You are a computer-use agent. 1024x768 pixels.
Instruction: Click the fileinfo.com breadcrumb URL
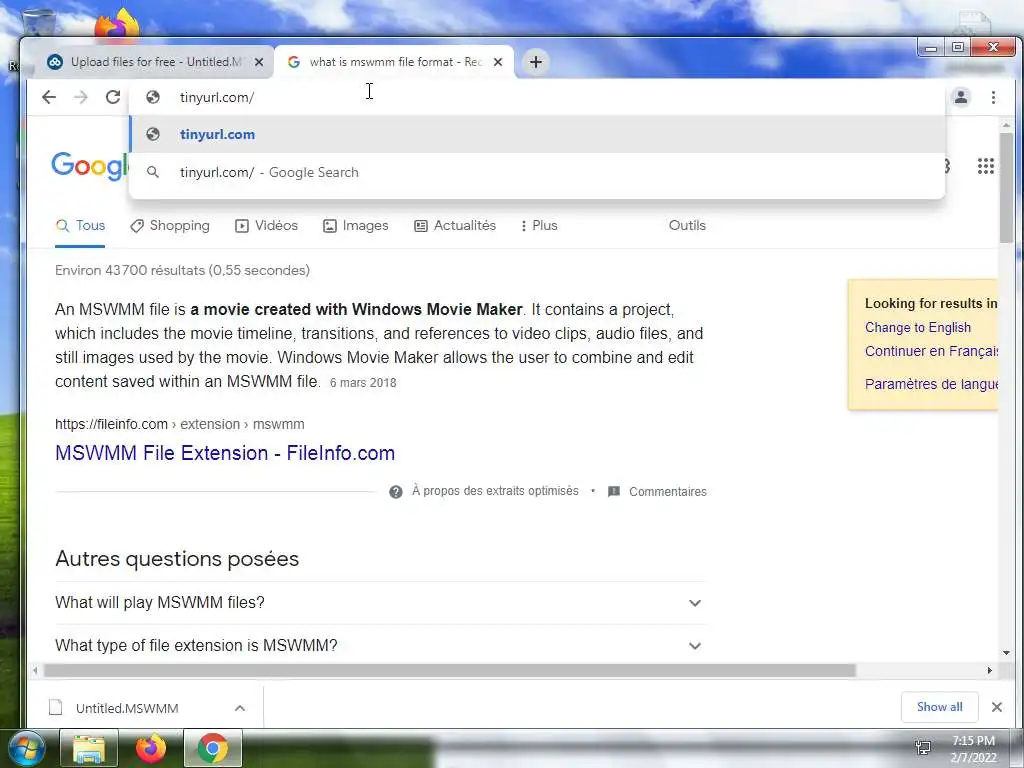click(180, 424)
